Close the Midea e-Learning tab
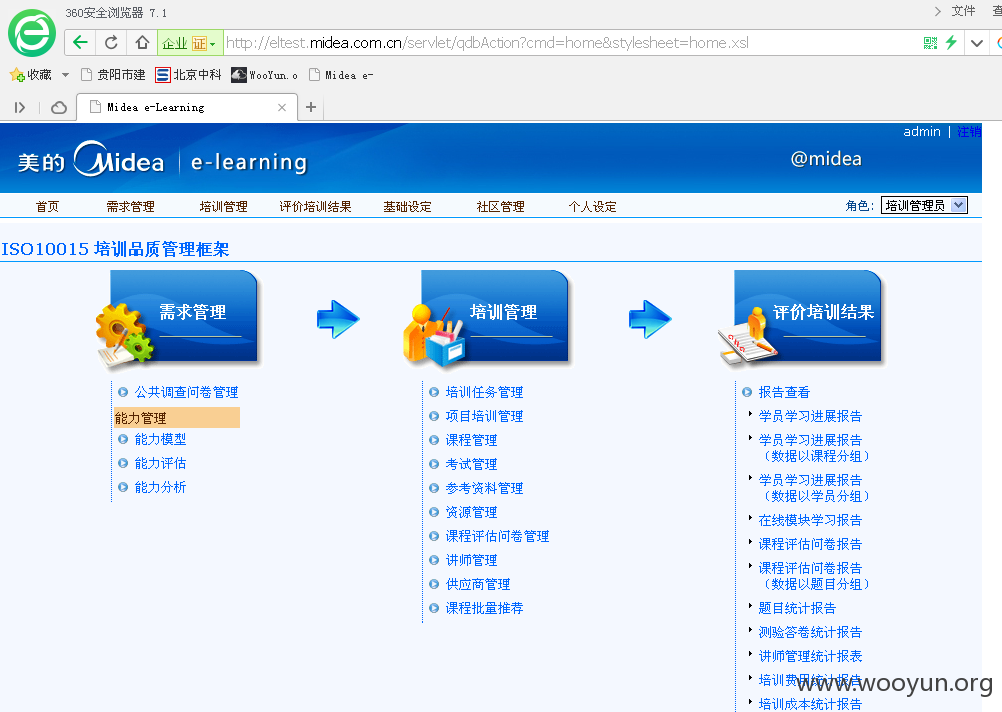The height and width of the screenshot is (712, 1002). coord(282,107)
